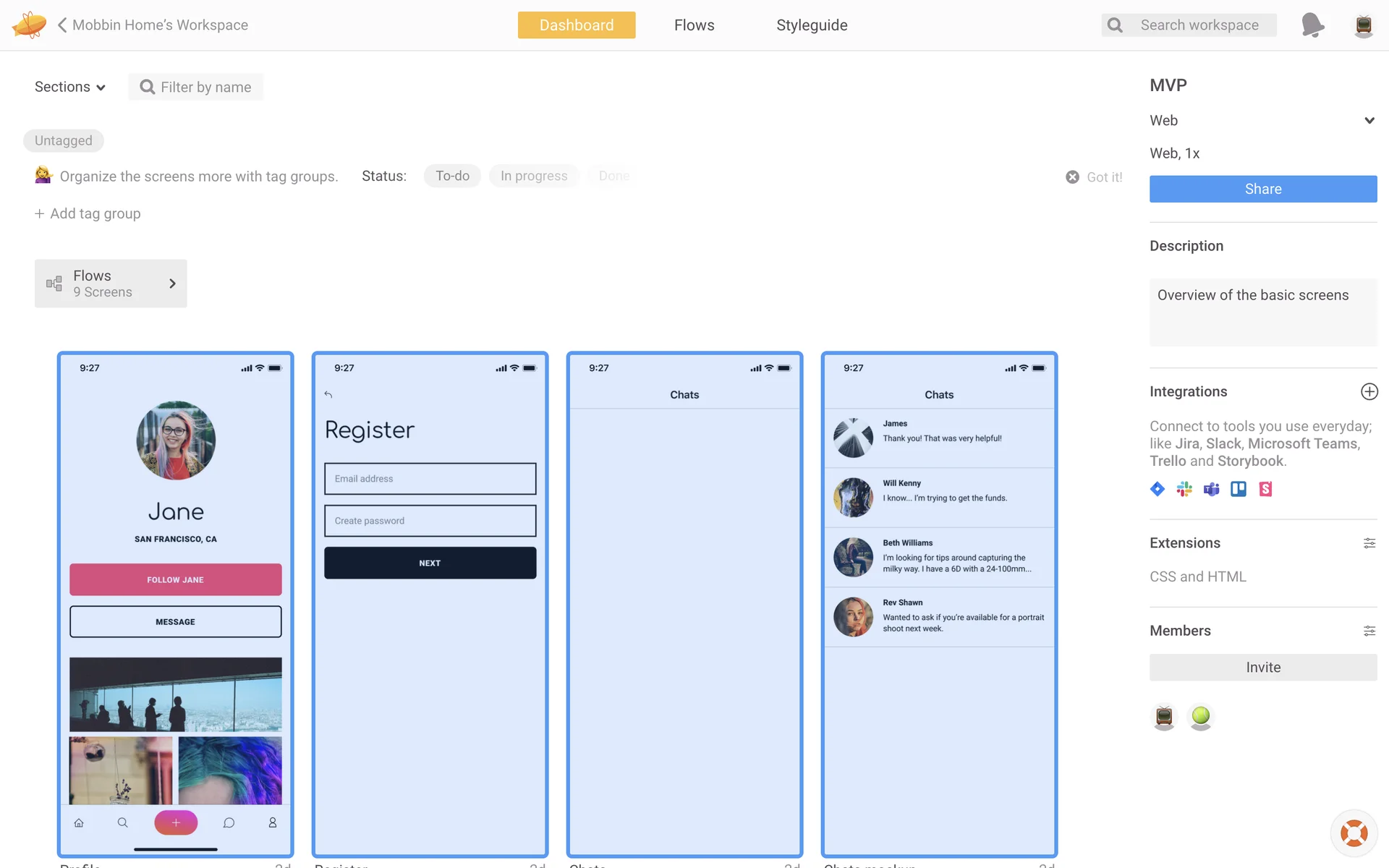Switch to the Styleguide tab

tap(812, 25)
